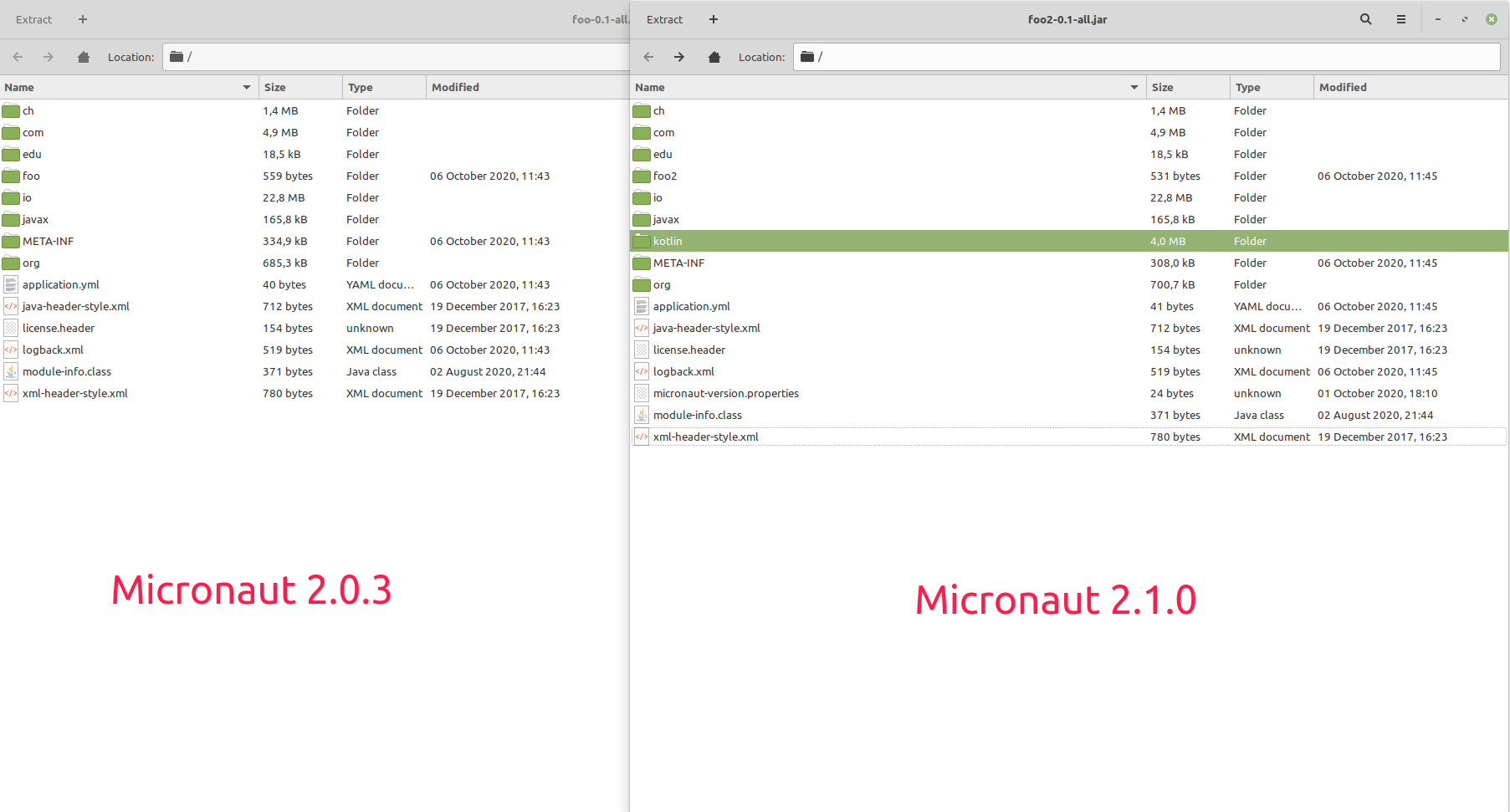Screen dimensions: 1510x812
Task: Go to home location in left window
Action: pyautogui.click(x=84, y=57)
